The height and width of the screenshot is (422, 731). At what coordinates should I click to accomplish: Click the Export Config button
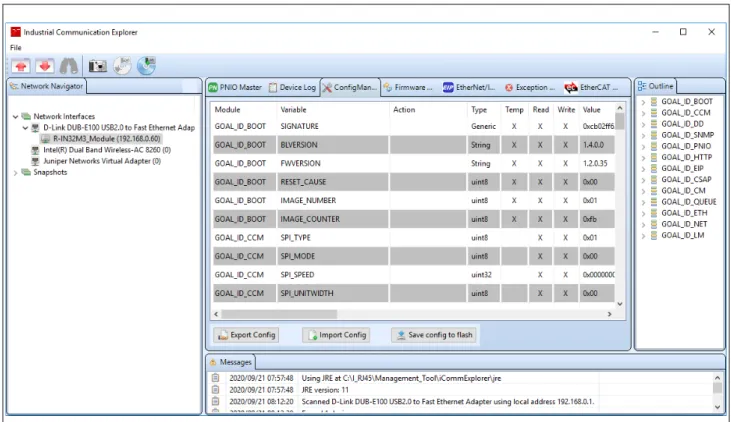click(x=246, y=335)
